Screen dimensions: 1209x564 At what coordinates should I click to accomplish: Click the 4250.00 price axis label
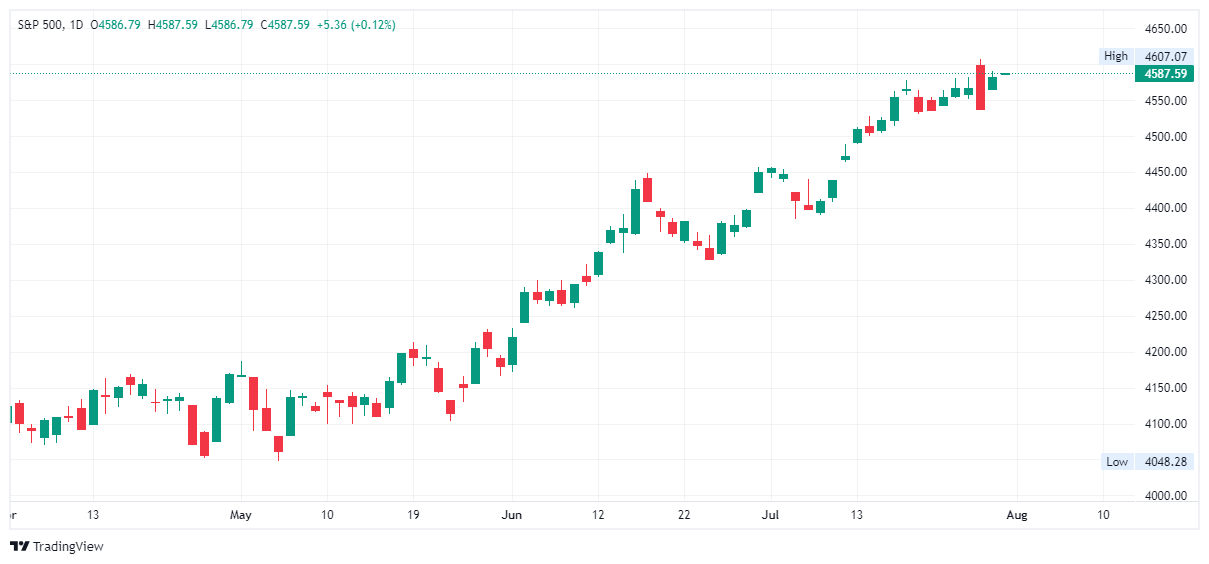tap(1166, 316)
